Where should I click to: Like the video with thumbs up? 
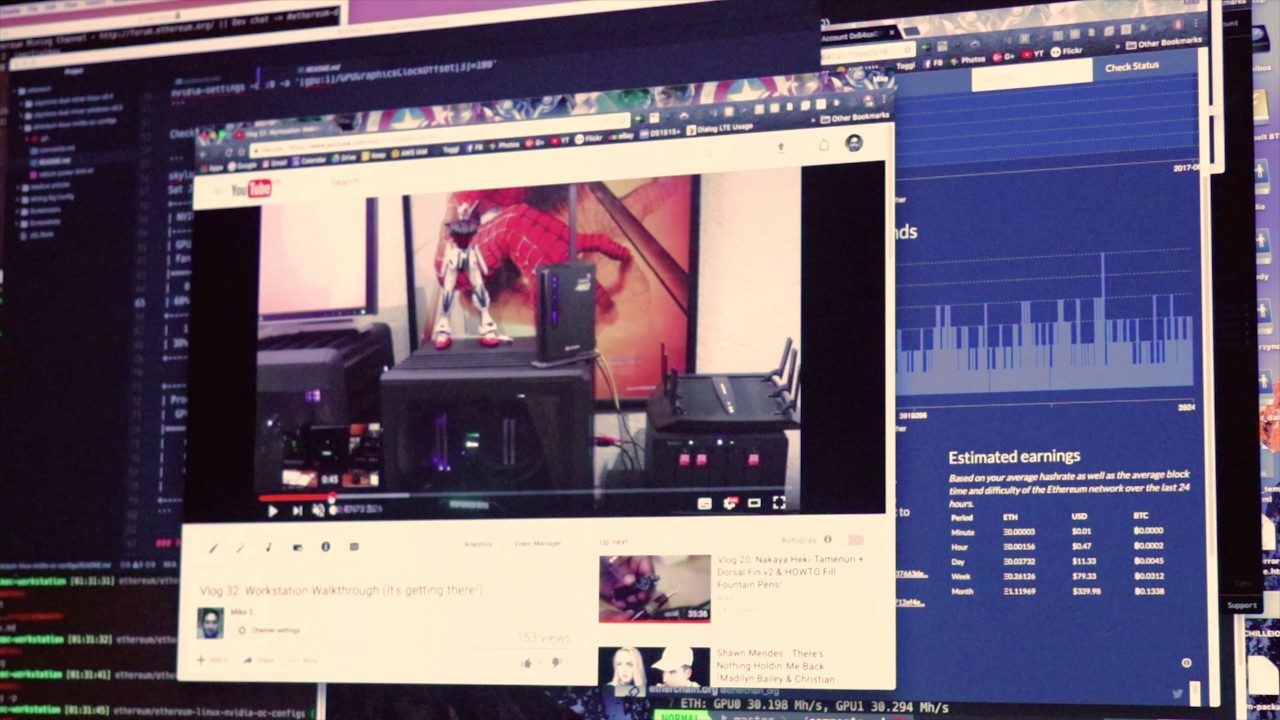526,662
